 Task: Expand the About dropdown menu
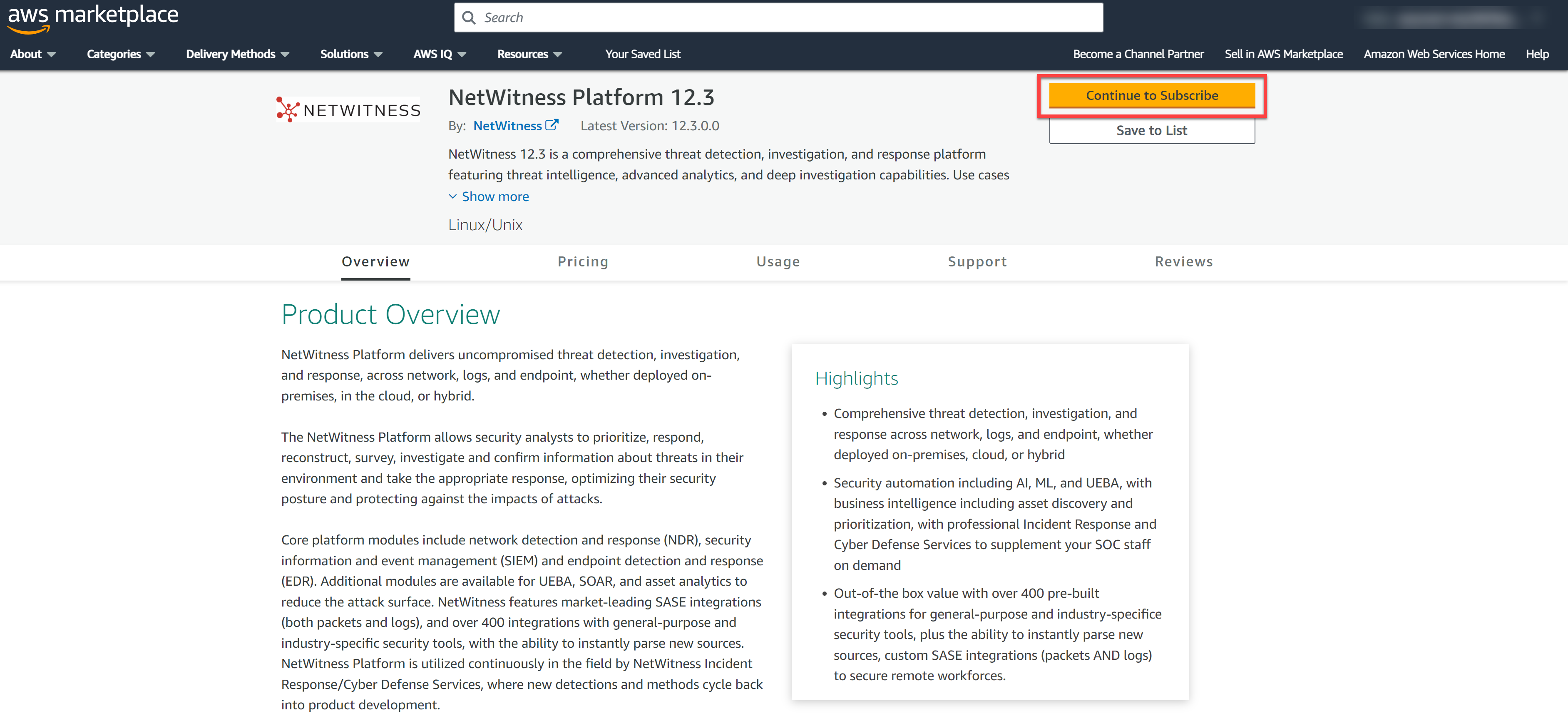click(32, 54)
